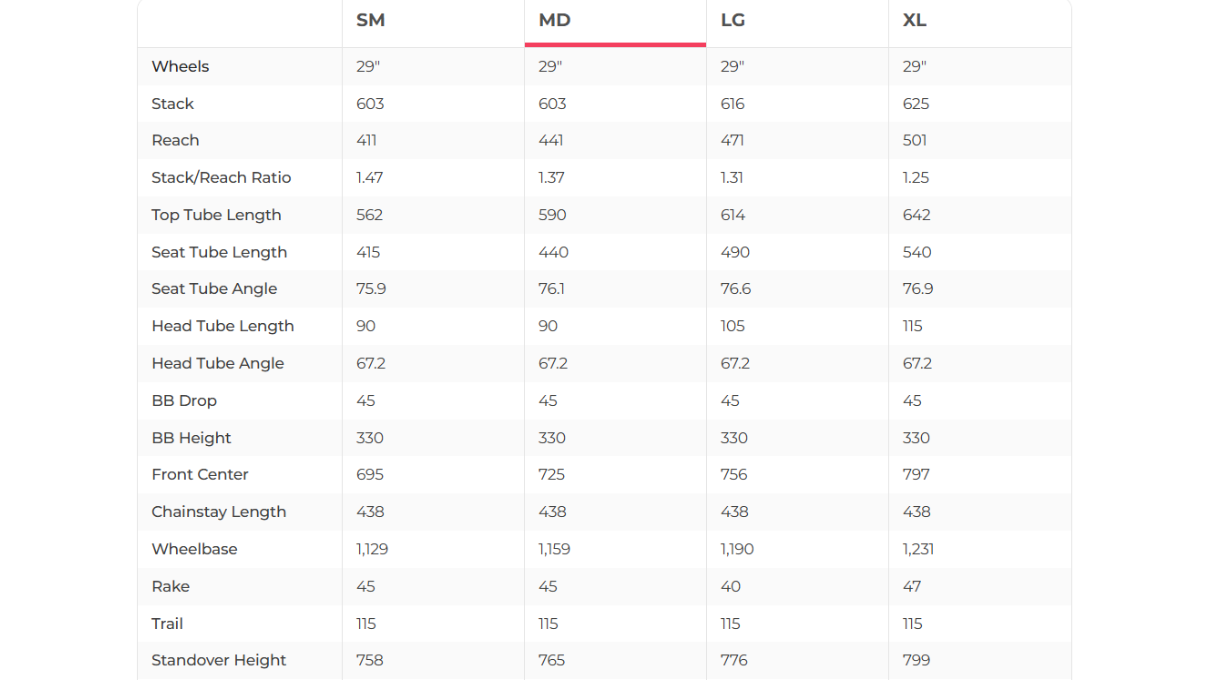1210x681 pixels.
Task: Select the MD Front Center value 725
Action: (552, 475)
